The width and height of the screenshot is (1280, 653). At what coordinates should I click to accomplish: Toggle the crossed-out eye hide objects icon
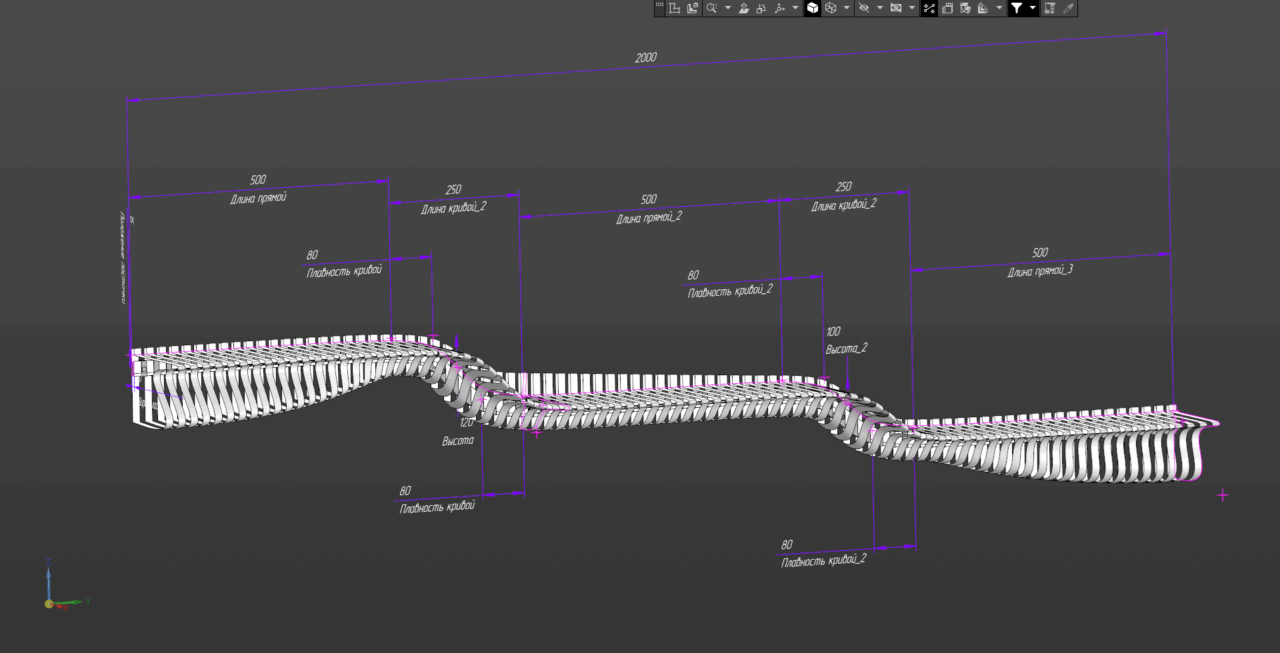(863, 8)
